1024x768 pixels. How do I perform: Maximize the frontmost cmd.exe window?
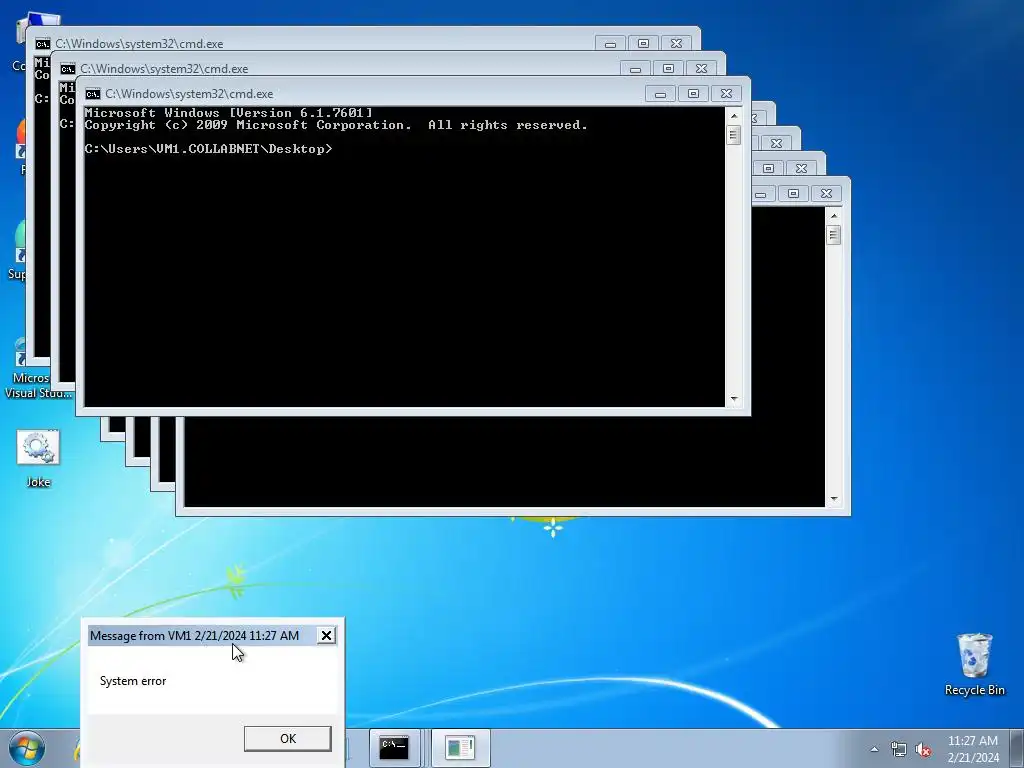tap(693, 94)
